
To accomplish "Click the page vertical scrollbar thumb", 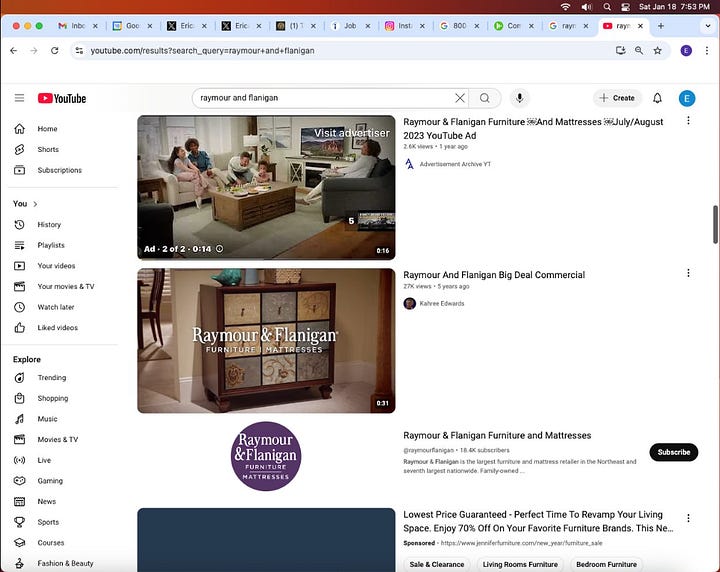I will [715, 224].
